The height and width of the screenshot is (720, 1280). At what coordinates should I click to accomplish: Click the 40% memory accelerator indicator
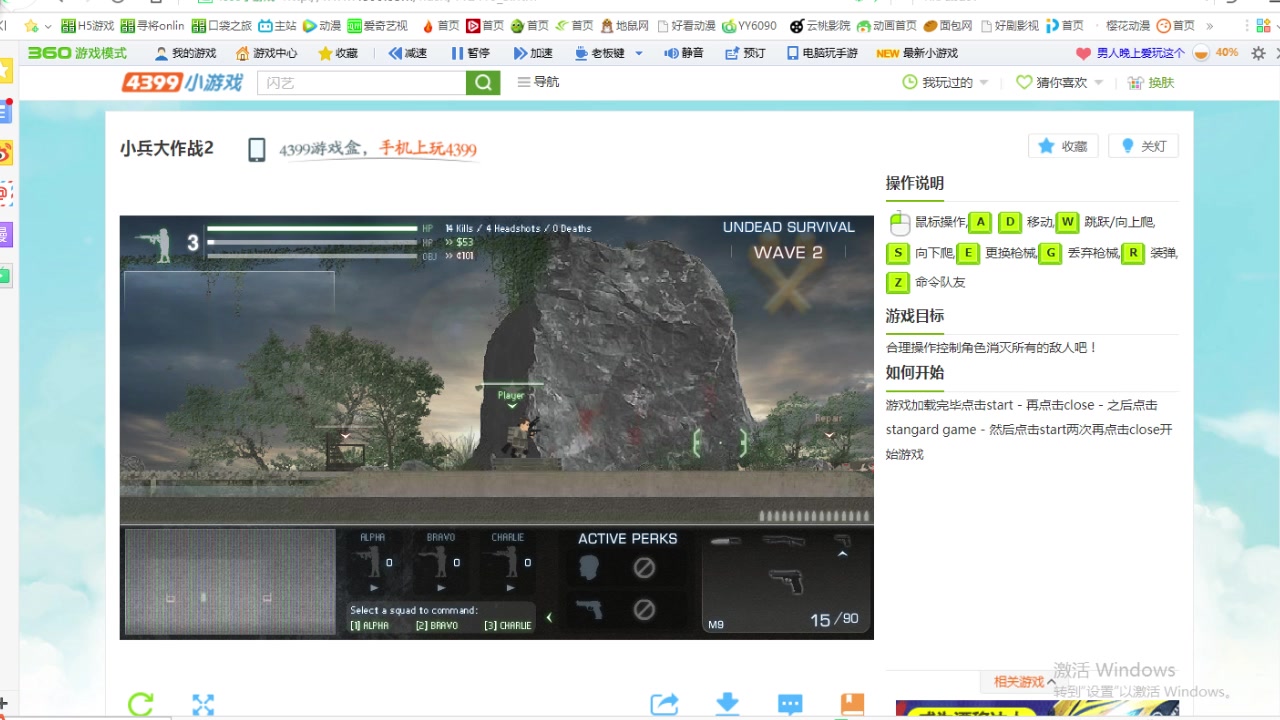[1216, 53]
